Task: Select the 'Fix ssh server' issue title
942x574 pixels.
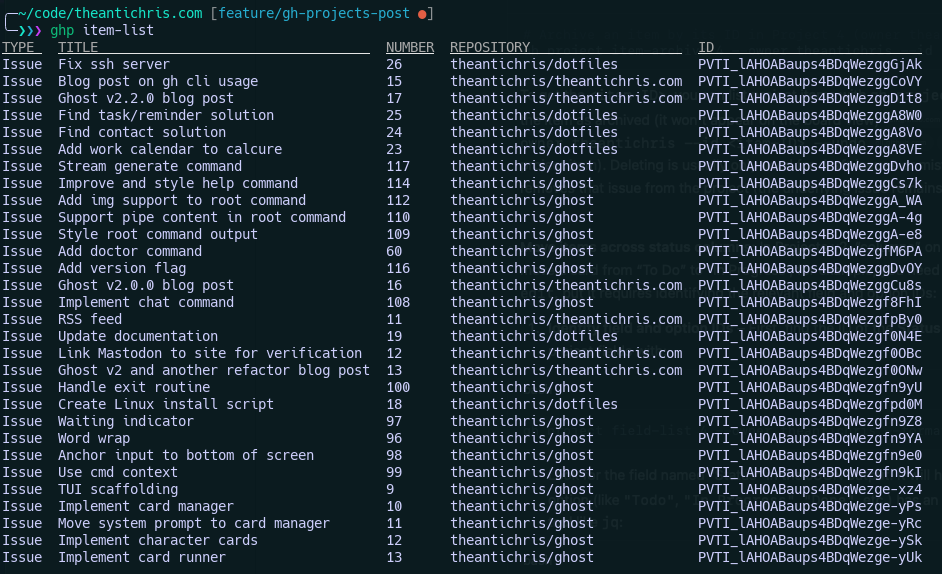Action: tap(114, 64)
